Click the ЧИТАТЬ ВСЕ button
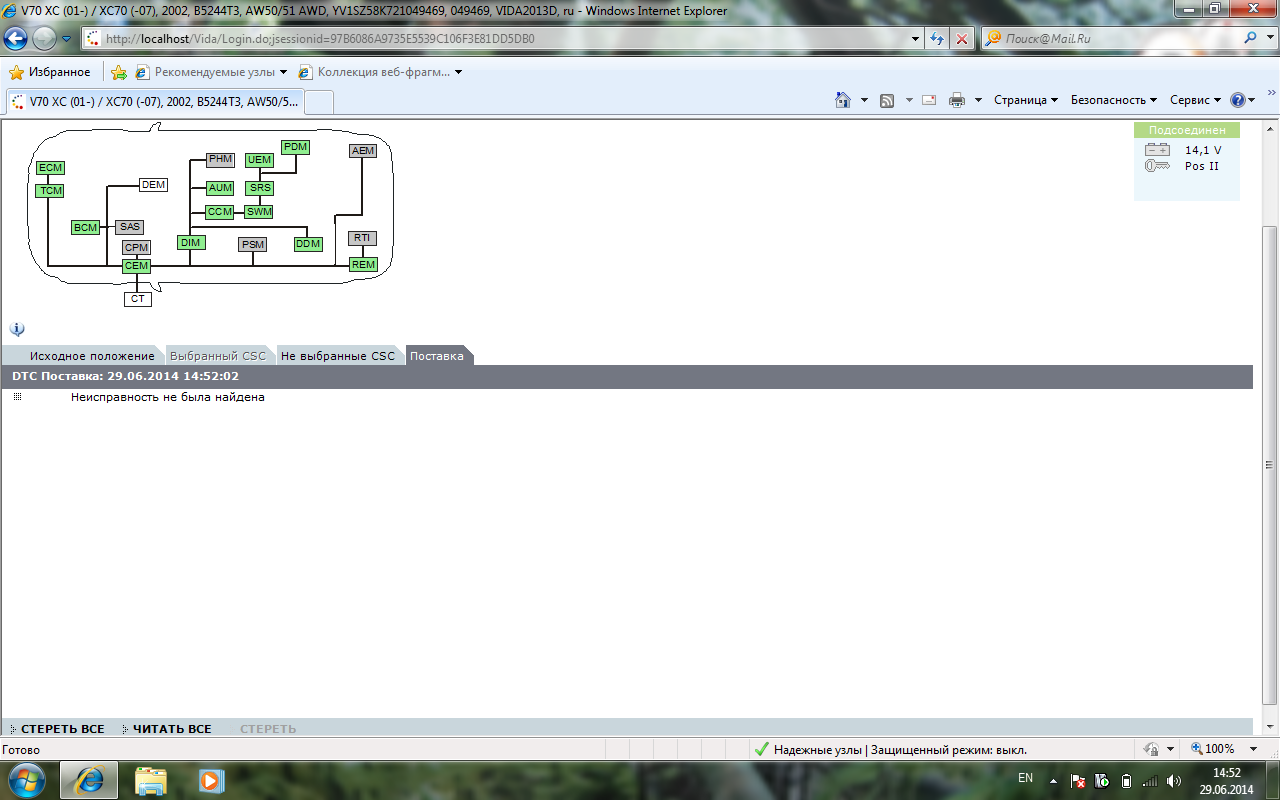 172,729
